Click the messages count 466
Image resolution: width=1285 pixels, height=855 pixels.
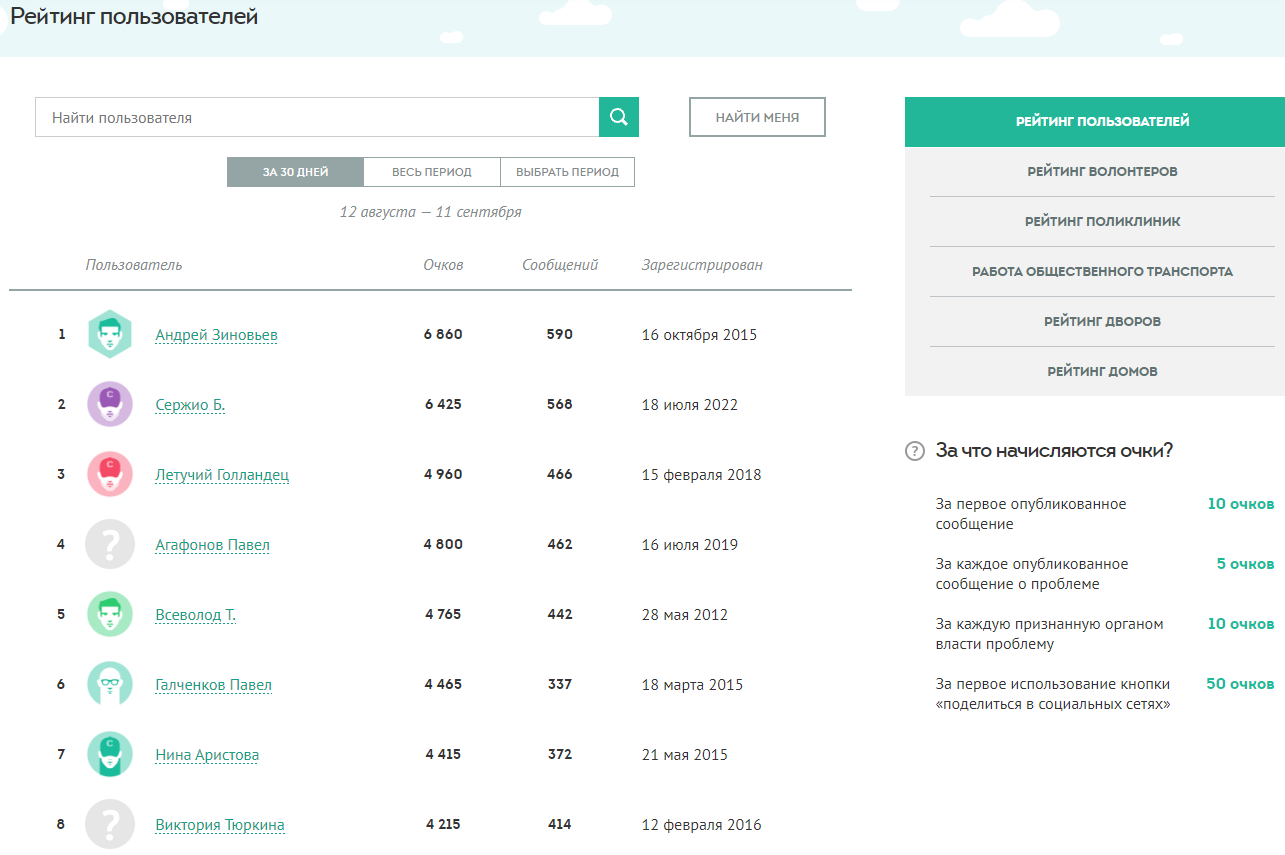tap(560, 474)
